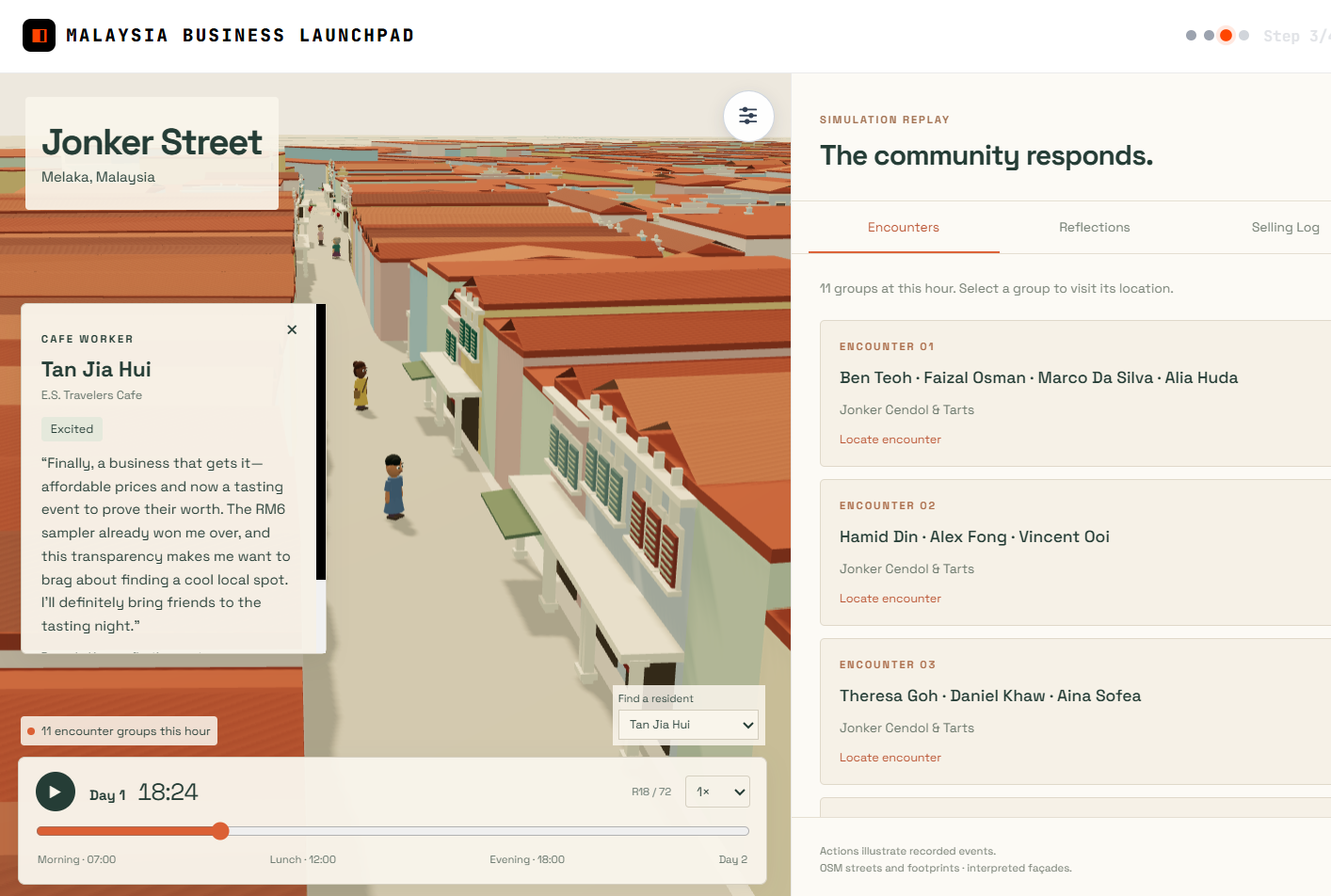Viewport: 1331px width, 896px height.
Task: Select the Encounters tab
Action: (904, 227)
